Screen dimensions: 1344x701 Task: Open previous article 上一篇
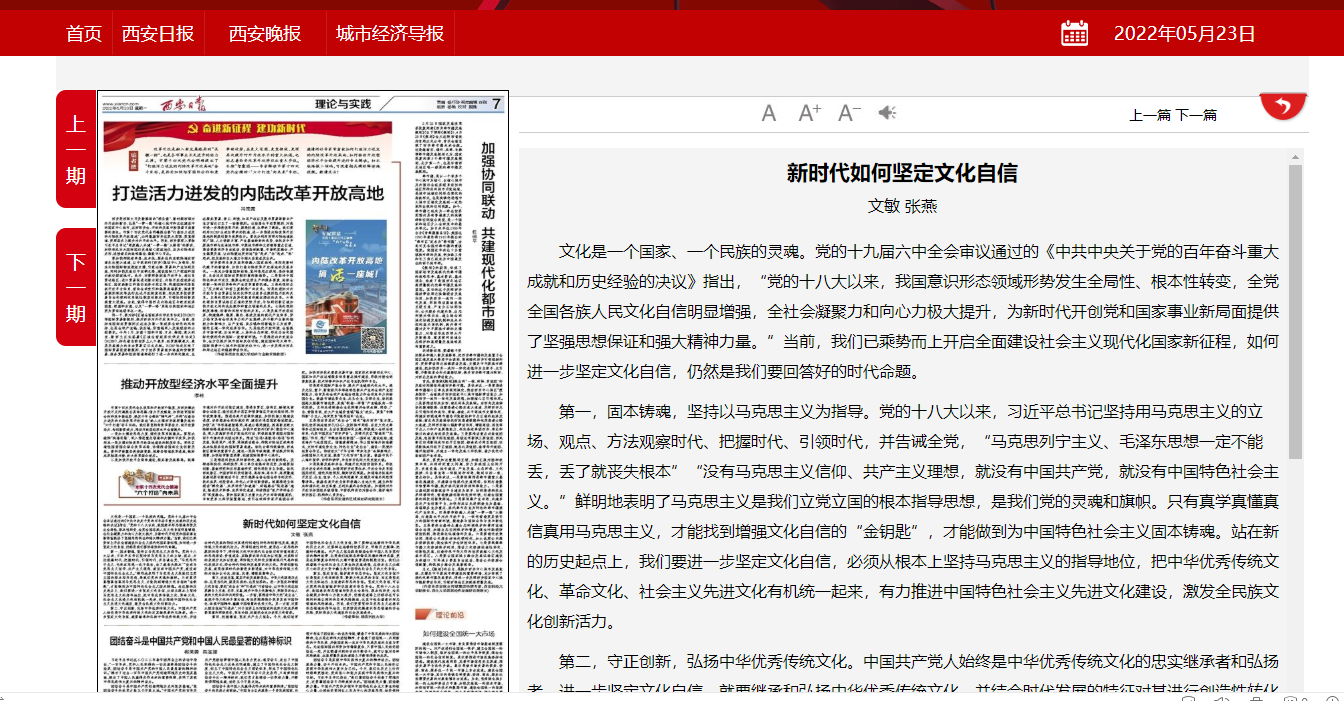coord(1150,115)
